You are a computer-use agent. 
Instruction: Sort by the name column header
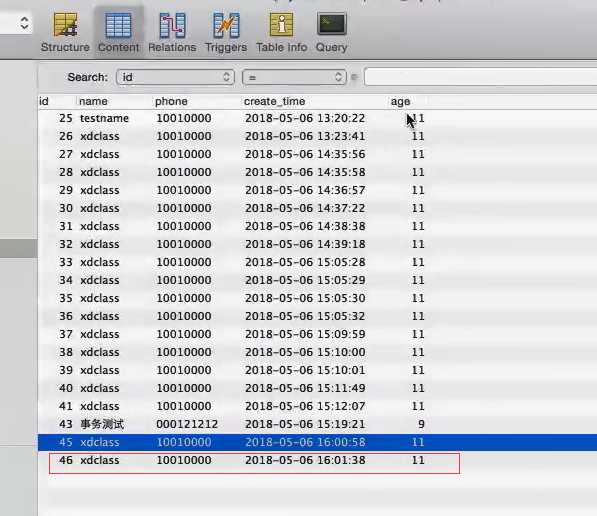pyautogui.click(x=93, y=101)
